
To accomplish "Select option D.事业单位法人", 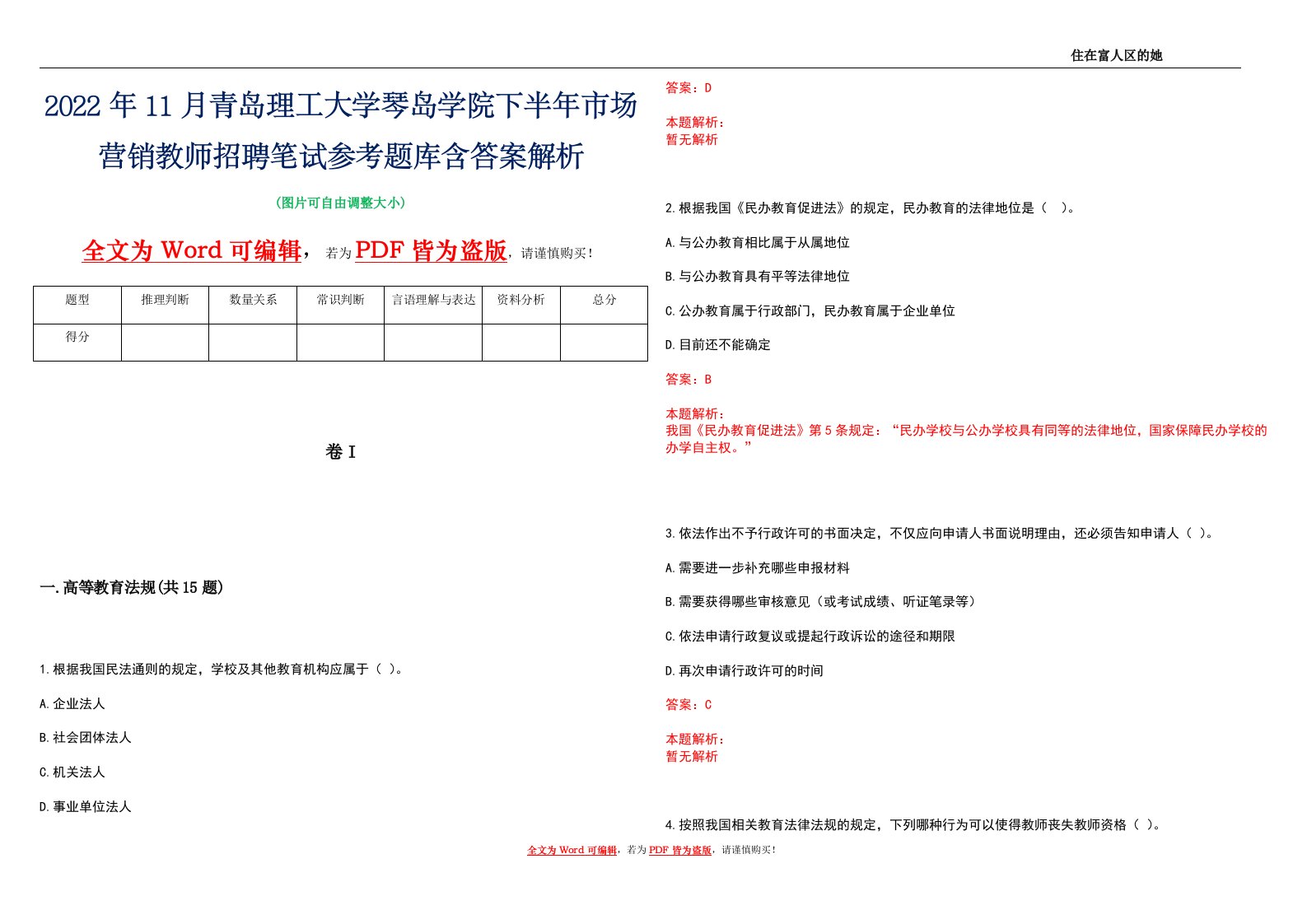I will pos(86,807).
